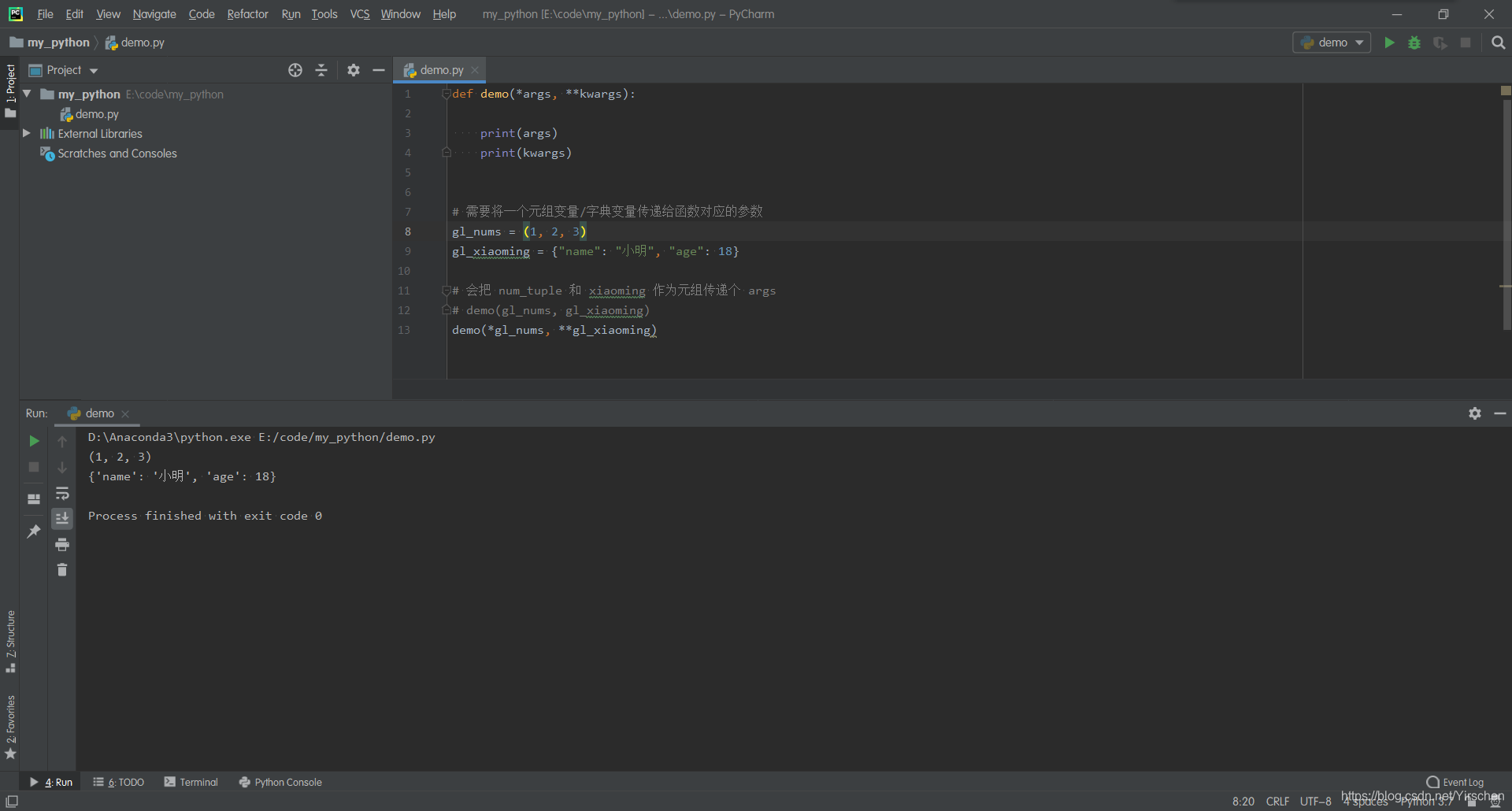This screenshot has height=811, width=1512.
Task: Collapse the my_python project folder
Action: [x=27, y=94]
